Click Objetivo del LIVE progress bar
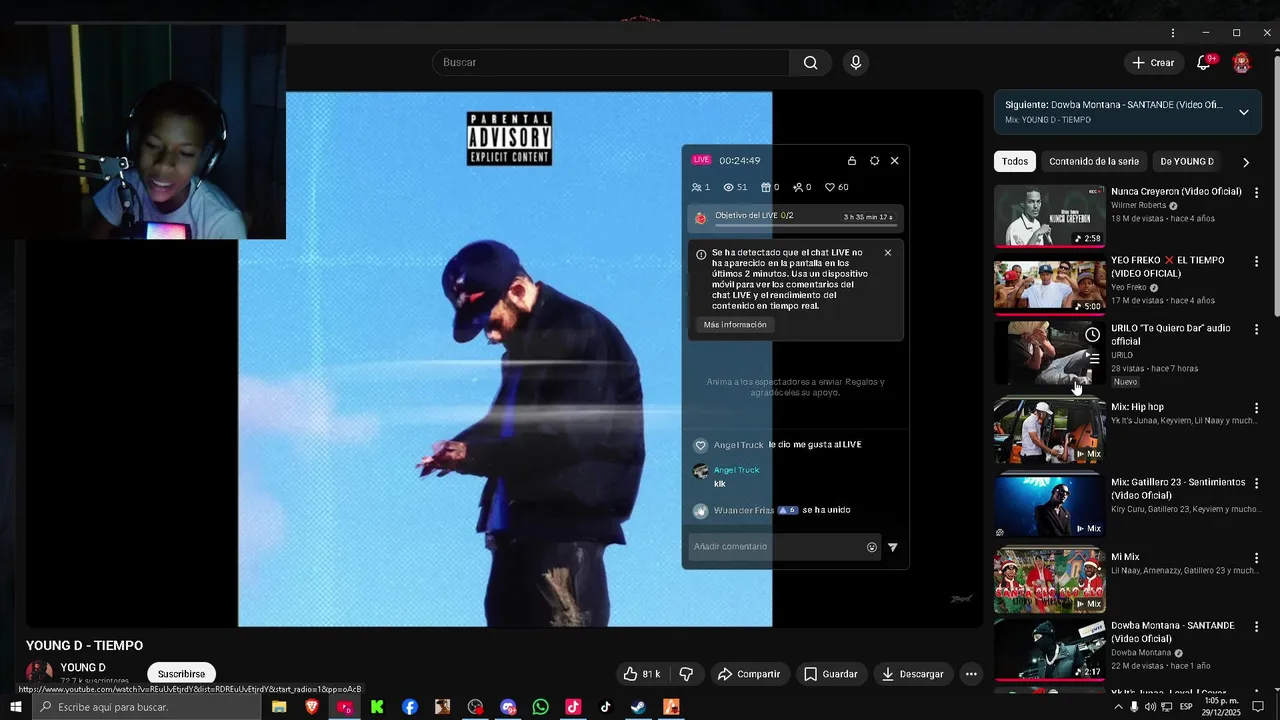 point(796,217)
